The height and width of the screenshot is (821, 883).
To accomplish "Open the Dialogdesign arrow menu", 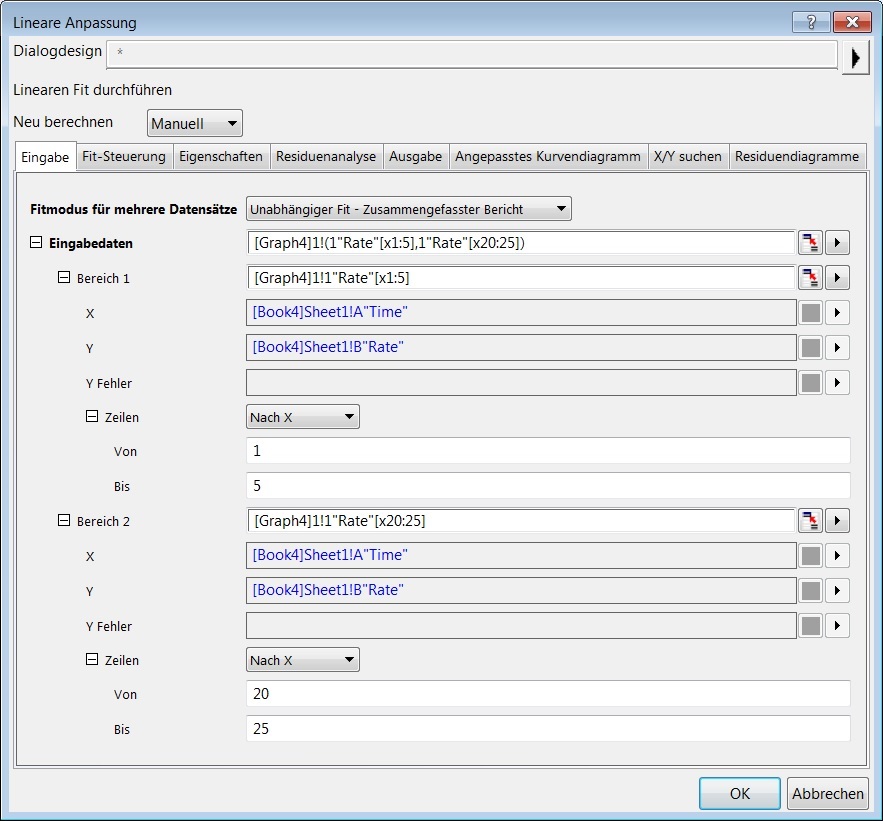I will coord(855,58).
